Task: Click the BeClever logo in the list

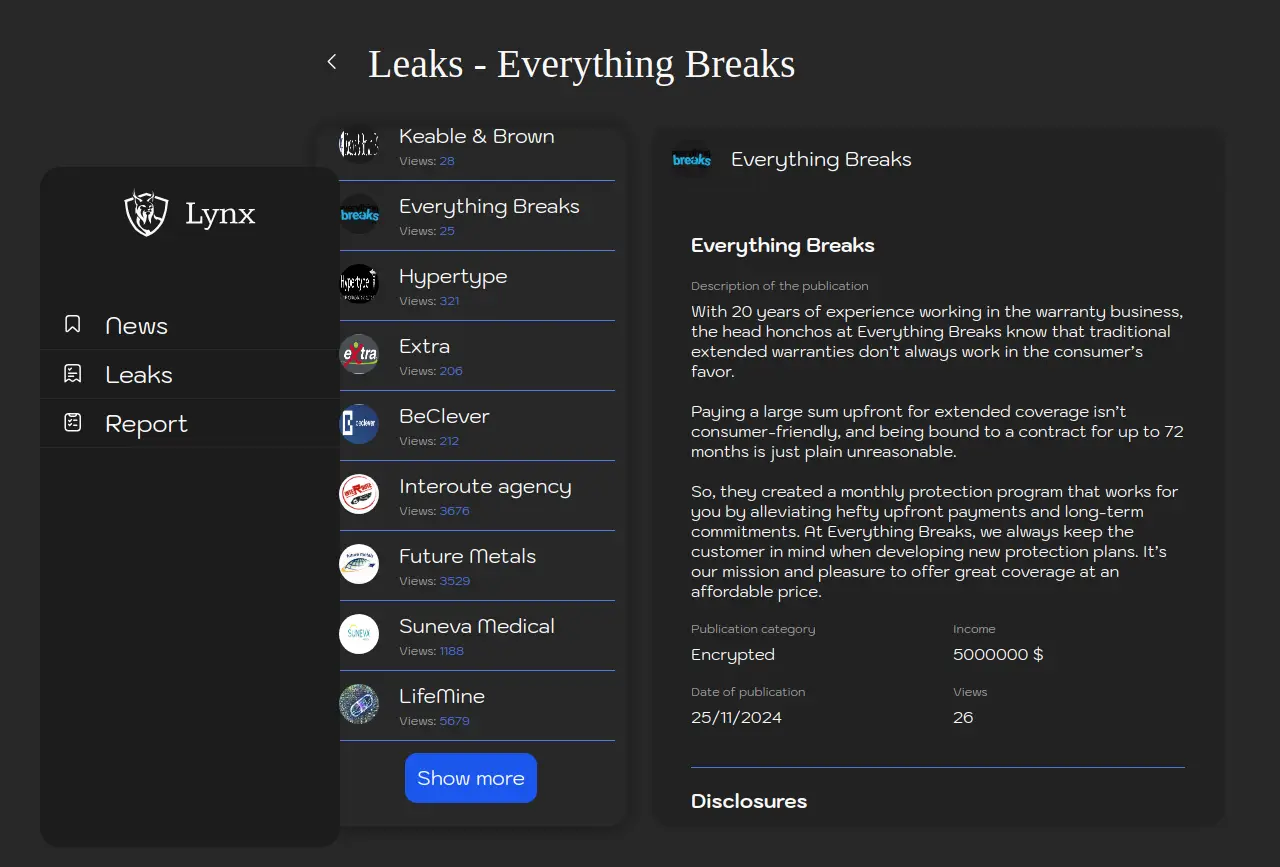Action: pos(359,424)
